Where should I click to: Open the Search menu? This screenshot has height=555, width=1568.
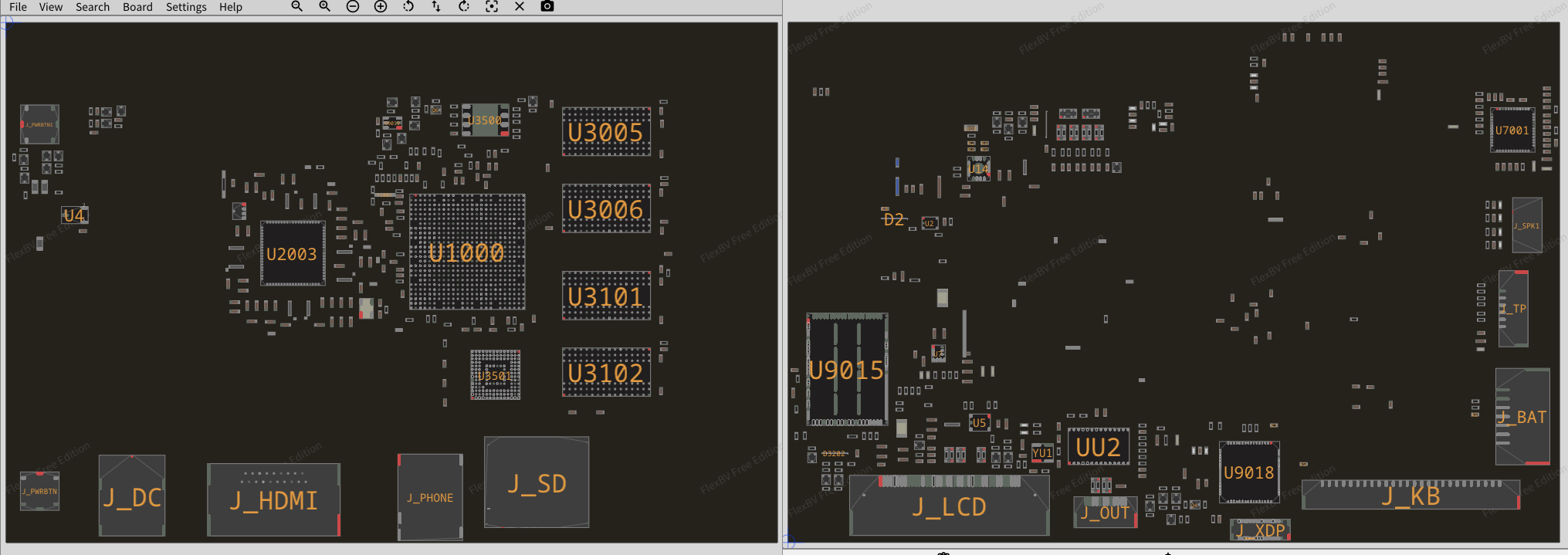coord(93,7)
